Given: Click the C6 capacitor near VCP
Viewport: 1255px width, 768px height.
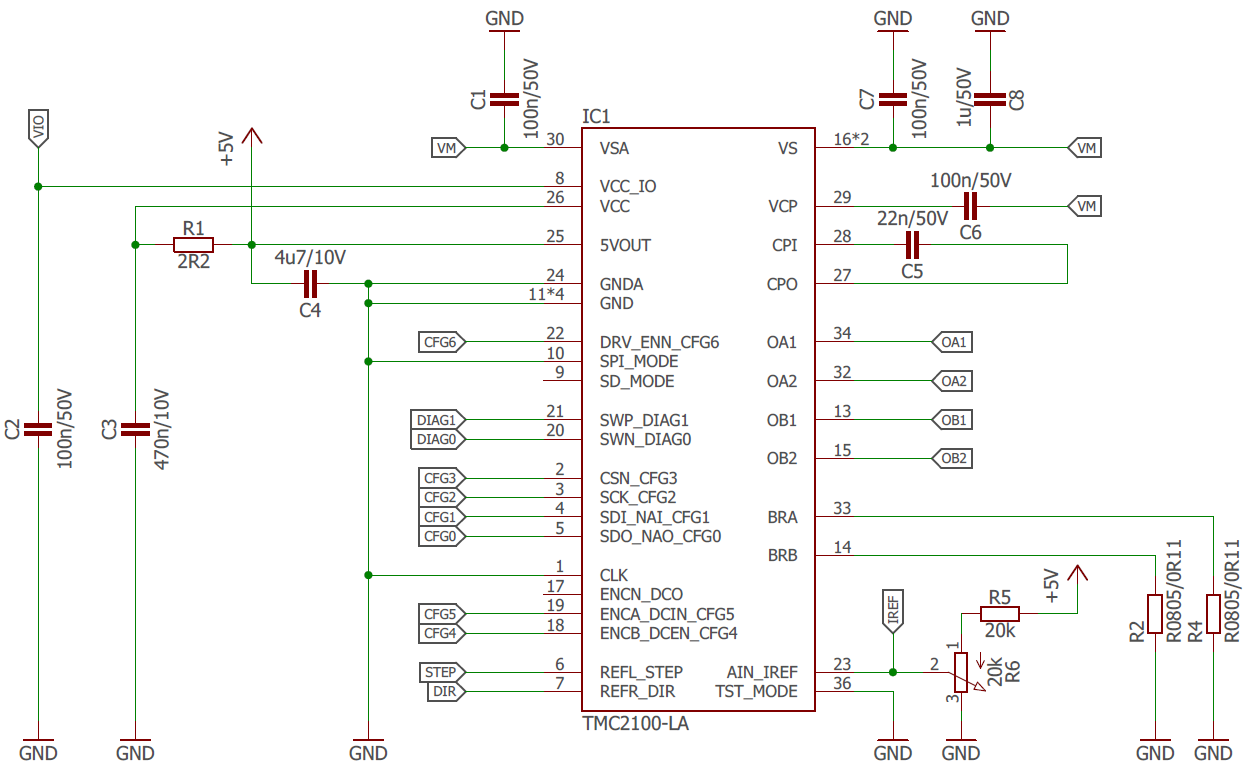Looking at the screenshot, I should (x=969, y=207).
